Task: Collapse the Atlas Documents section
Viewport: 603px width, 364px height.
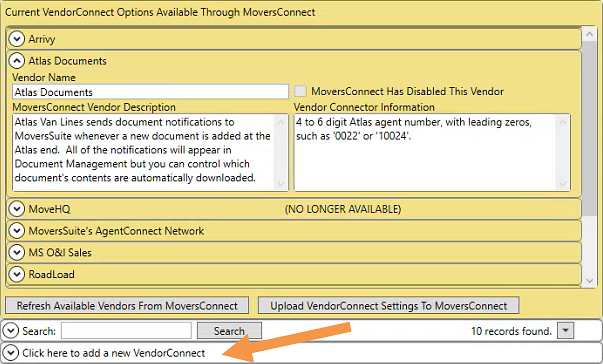Action: 17,61
